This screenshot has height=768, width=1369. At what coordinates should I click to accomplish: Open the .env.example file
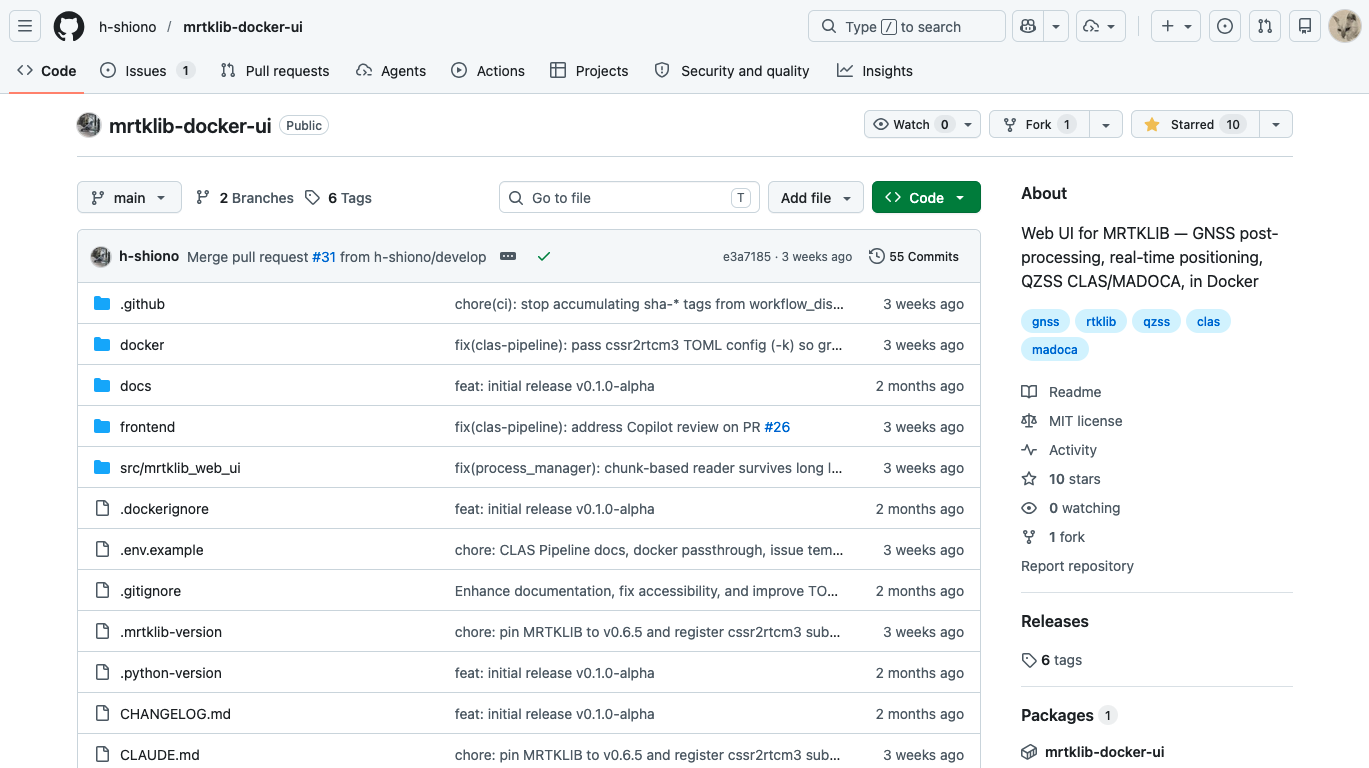click(161, 550)
